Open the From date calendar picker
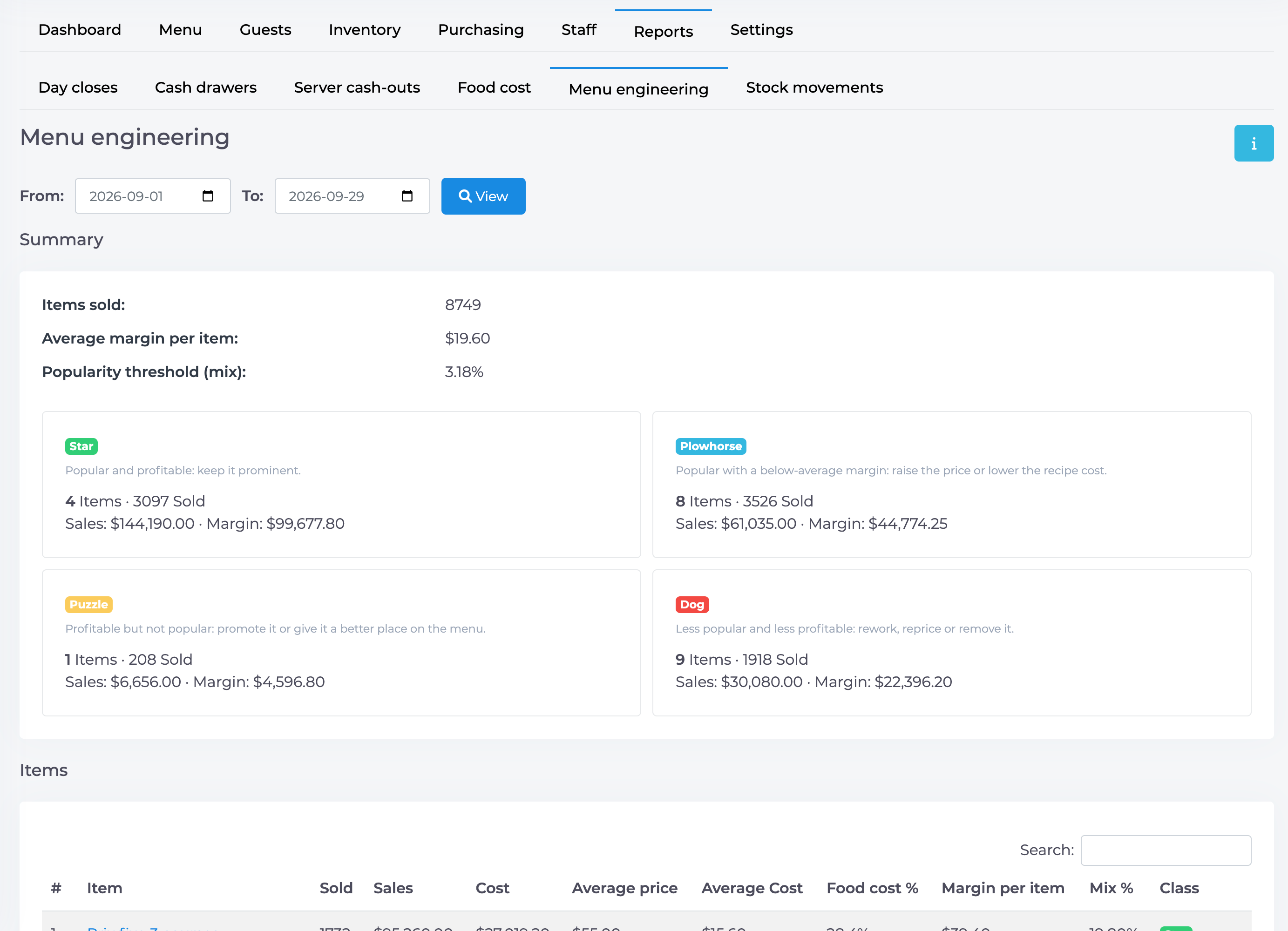This screenshot has height=931, width=1288. 208,196
